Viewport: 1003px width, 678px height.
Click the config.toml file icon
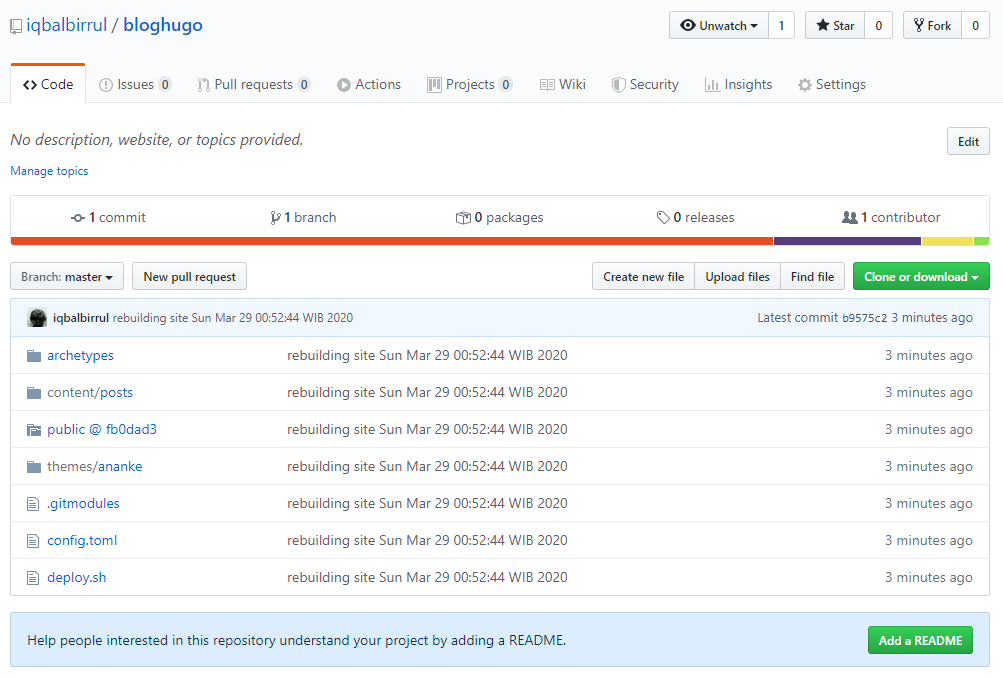tap(34, 541)
